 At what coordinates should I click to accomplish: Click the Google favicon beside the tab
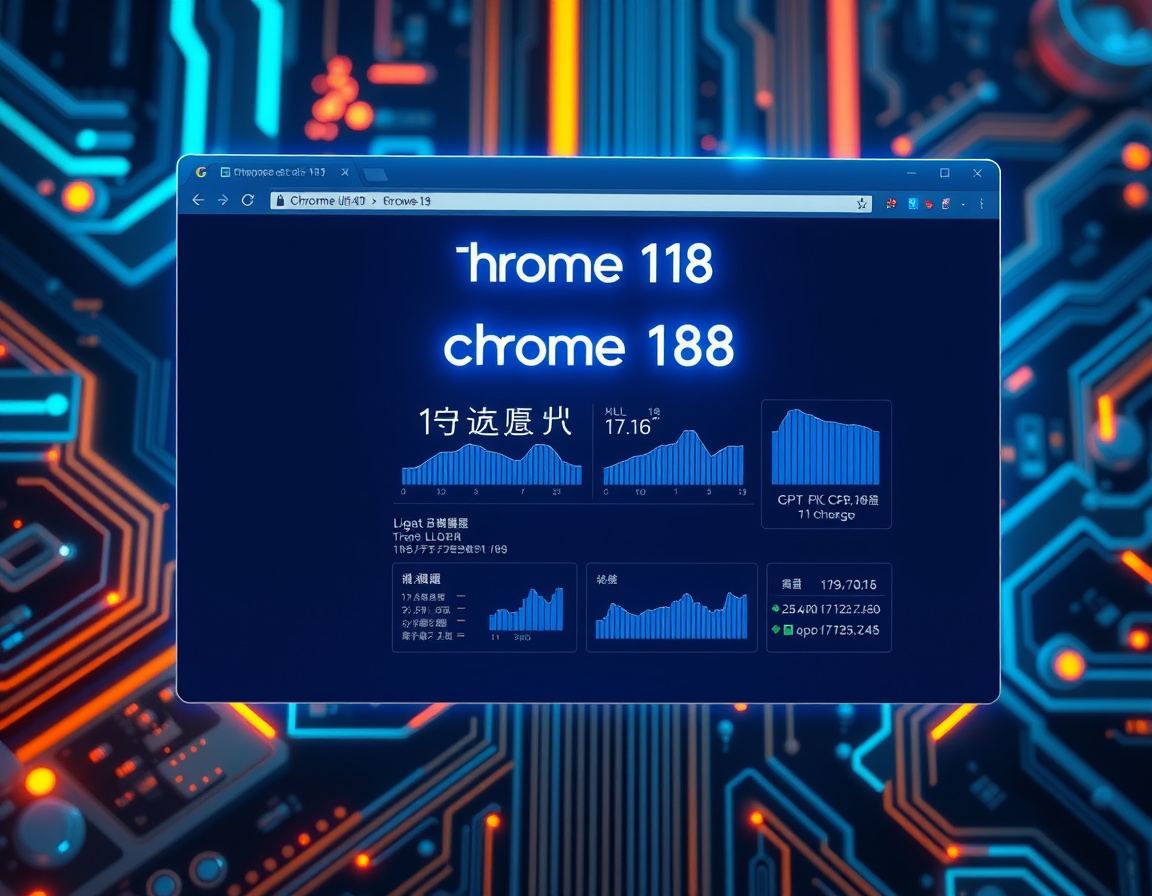coord(201,172)
